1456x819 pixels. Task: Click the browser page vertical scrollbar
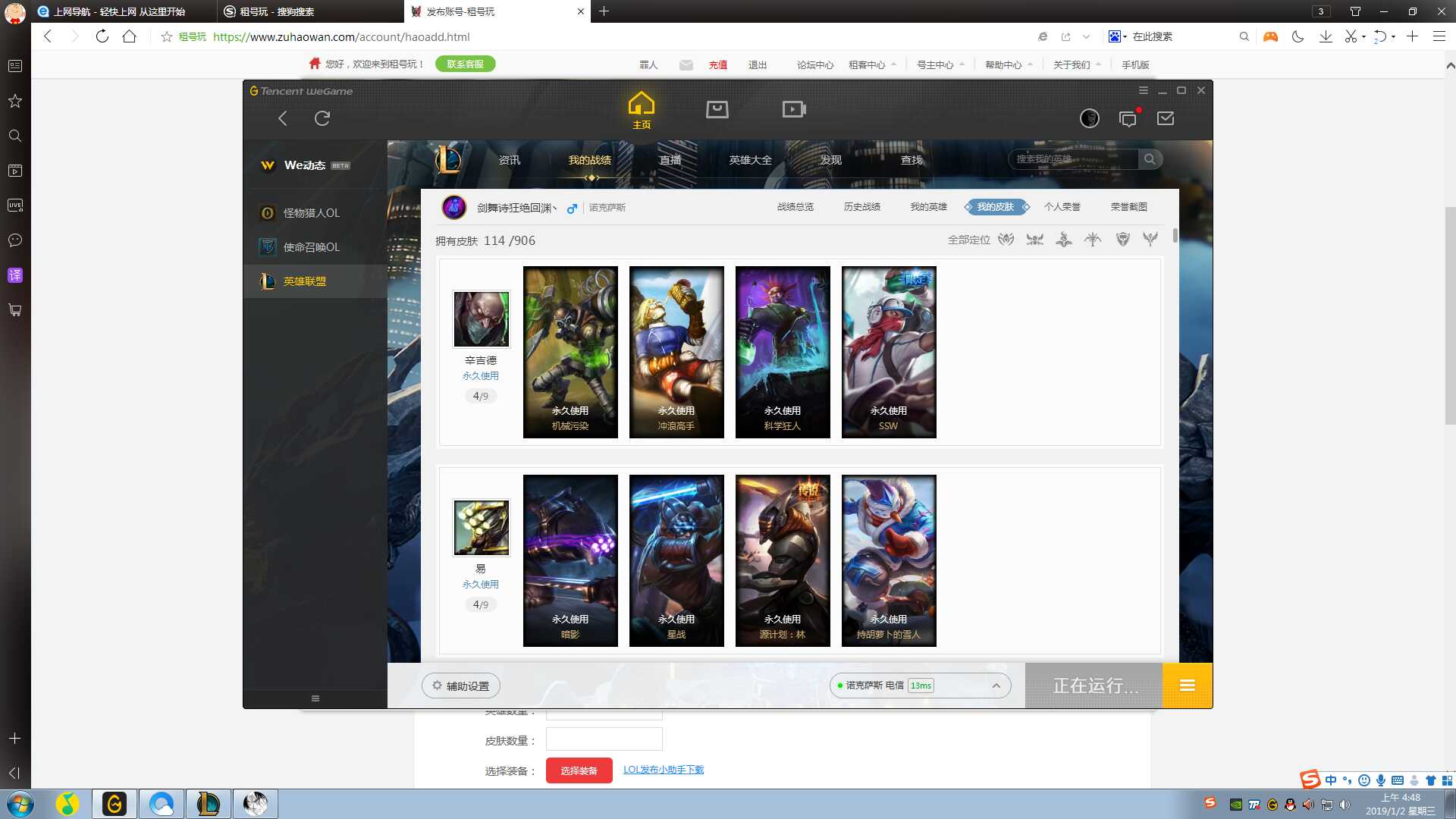pos(1450,315)
